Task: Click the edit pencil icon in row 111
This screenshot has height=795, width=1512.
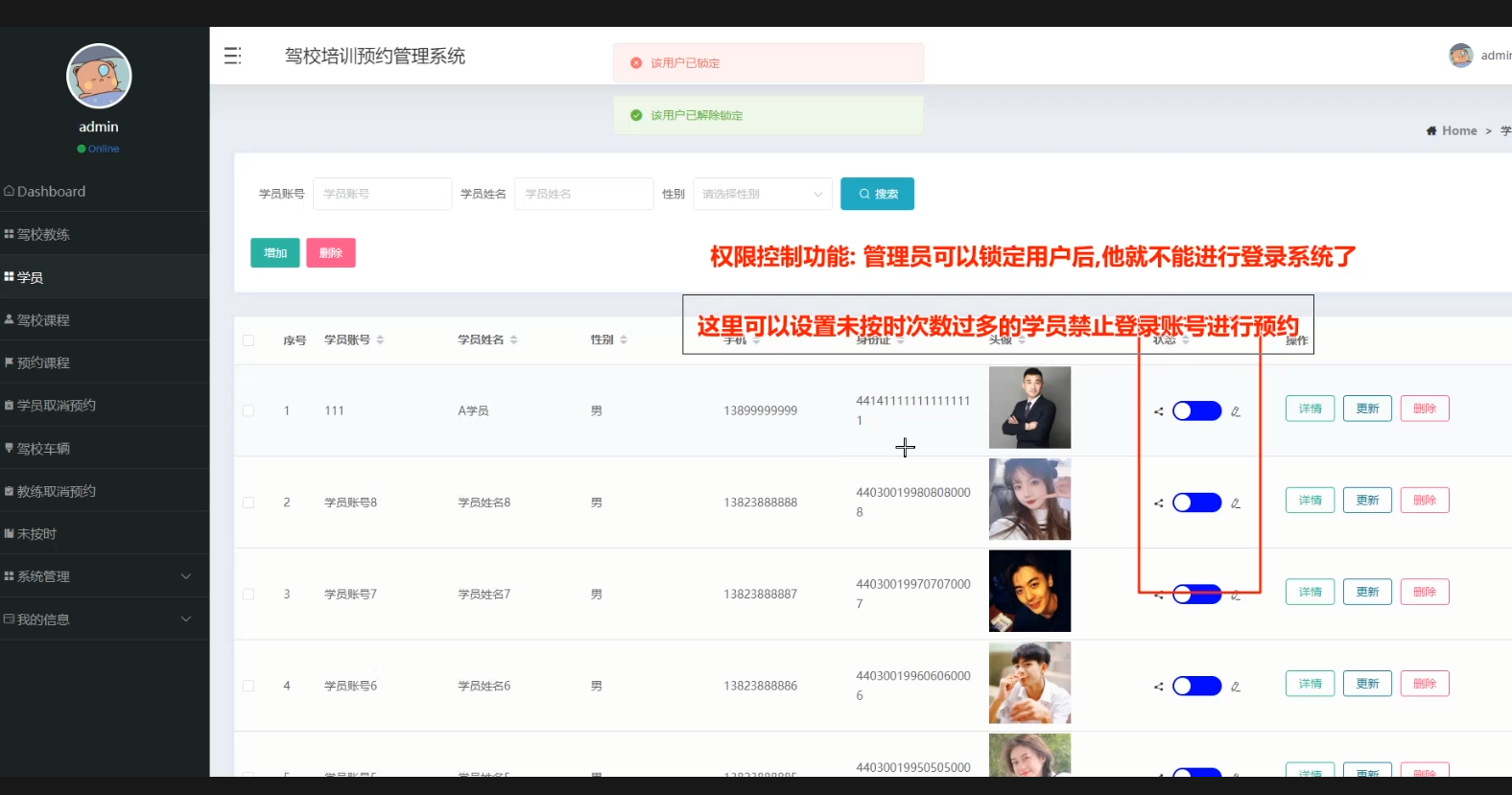Action: pyautogui.click(x=1236, y=411)
